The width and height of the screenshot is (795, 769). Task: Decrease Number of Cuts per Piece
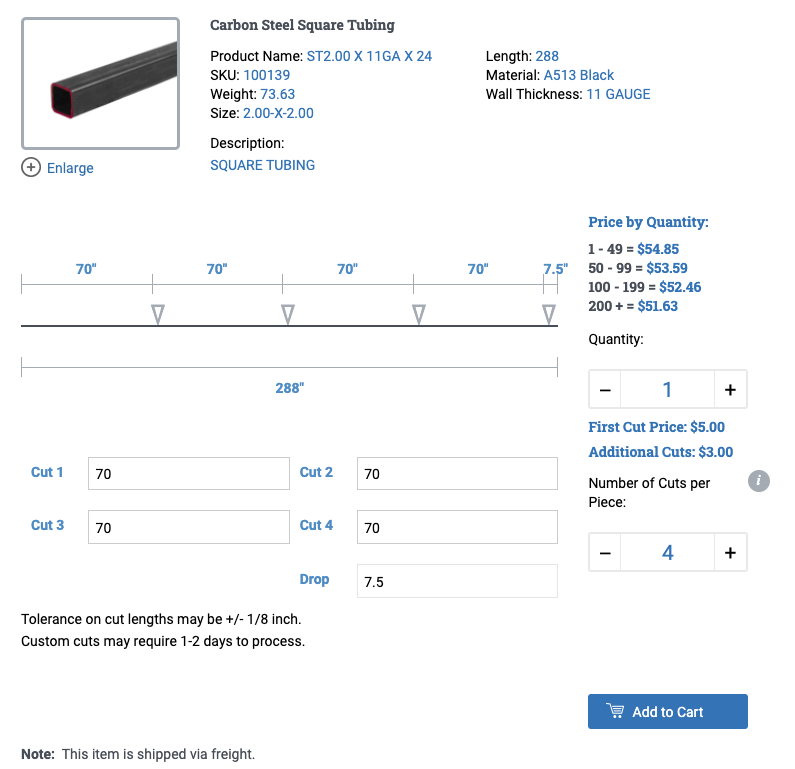[605, 552]
